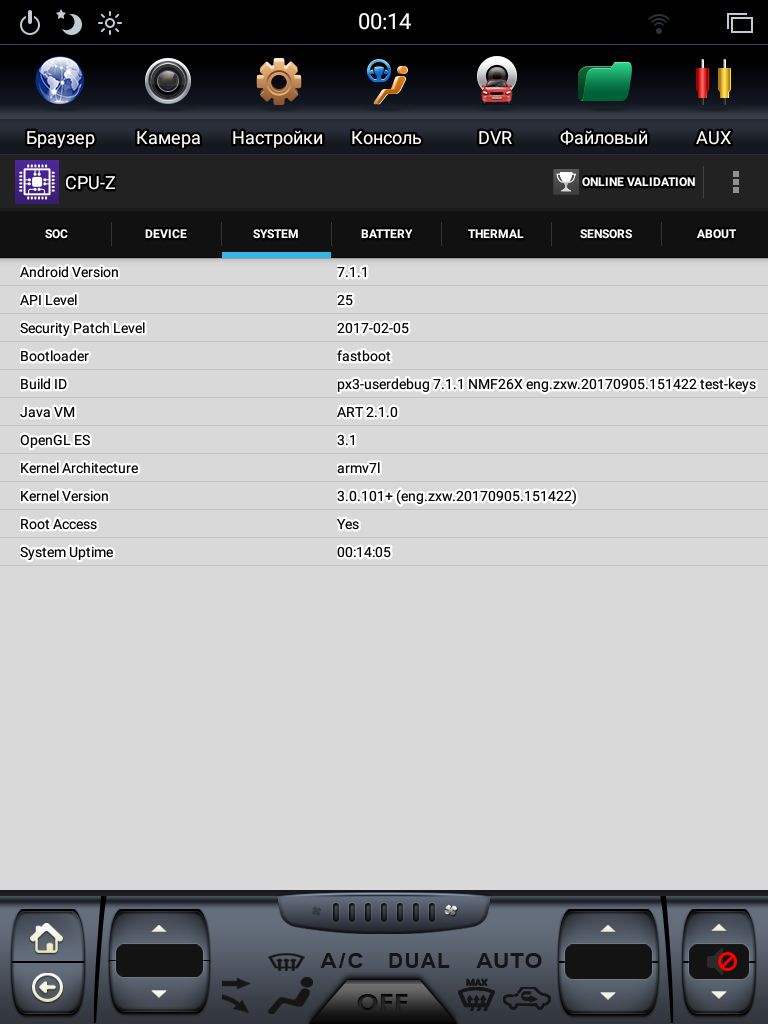Tap the Home house button

click(x=47, y=938)
